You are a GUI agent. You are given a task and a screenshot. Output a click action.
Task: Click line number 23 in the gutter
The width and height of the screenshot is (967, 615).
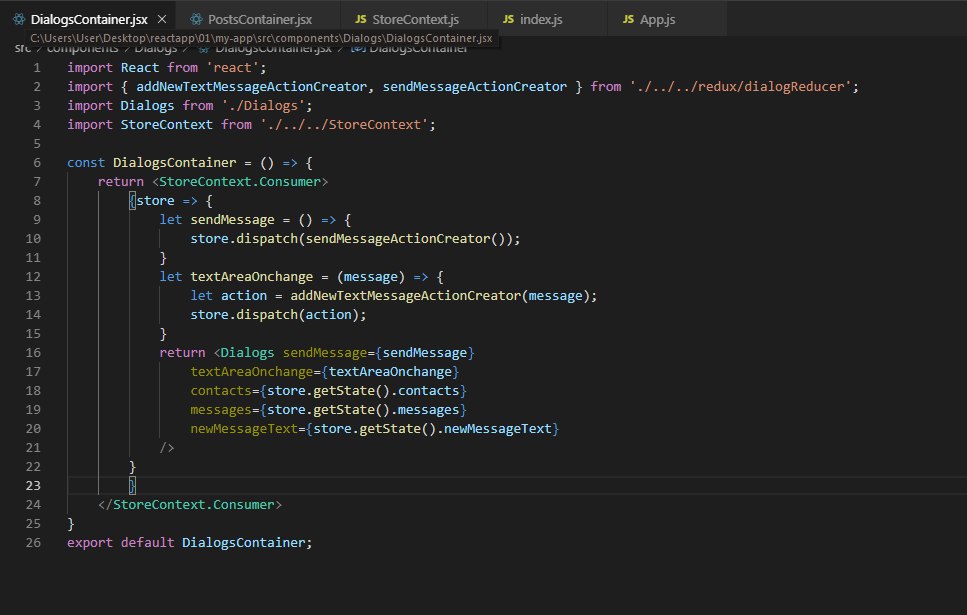coord(35,485)
